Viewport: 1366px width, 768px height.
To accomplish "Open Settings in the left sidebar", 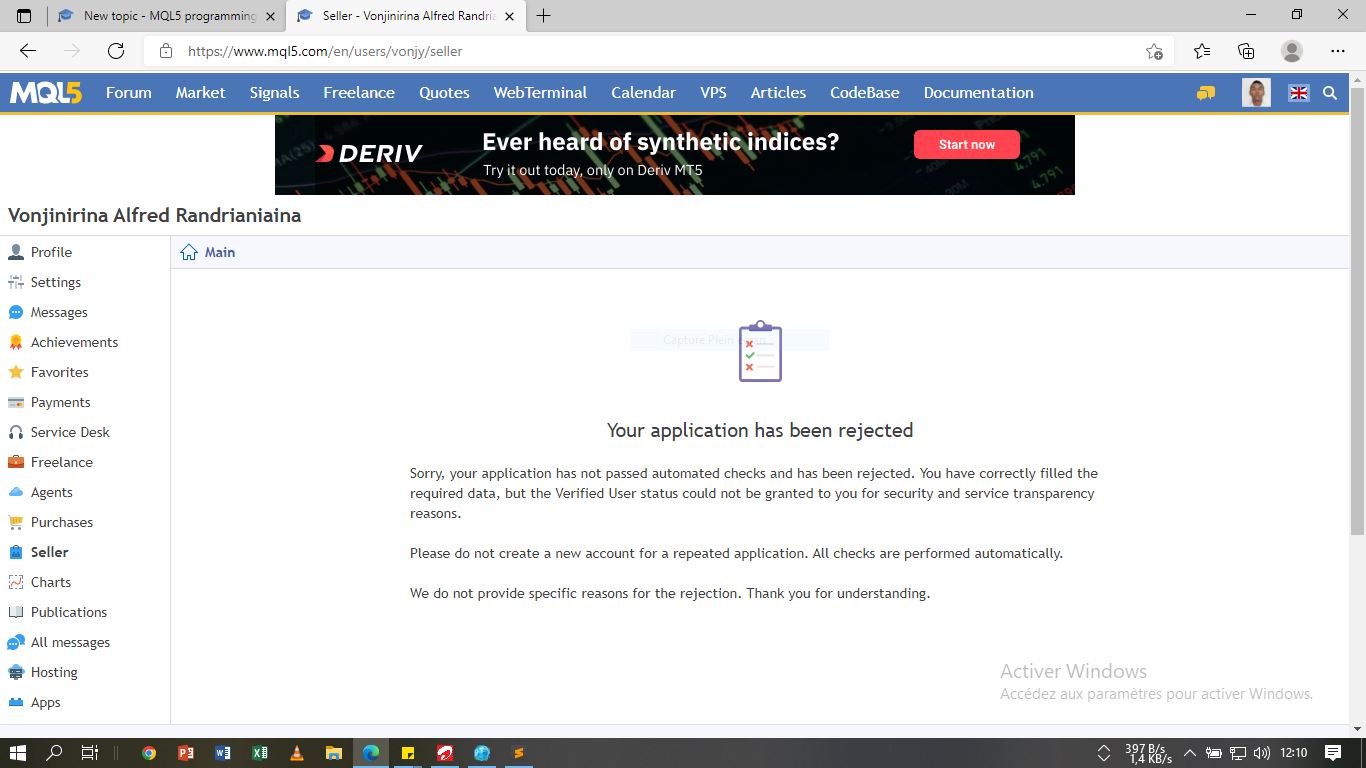I will tap(44, 282).
